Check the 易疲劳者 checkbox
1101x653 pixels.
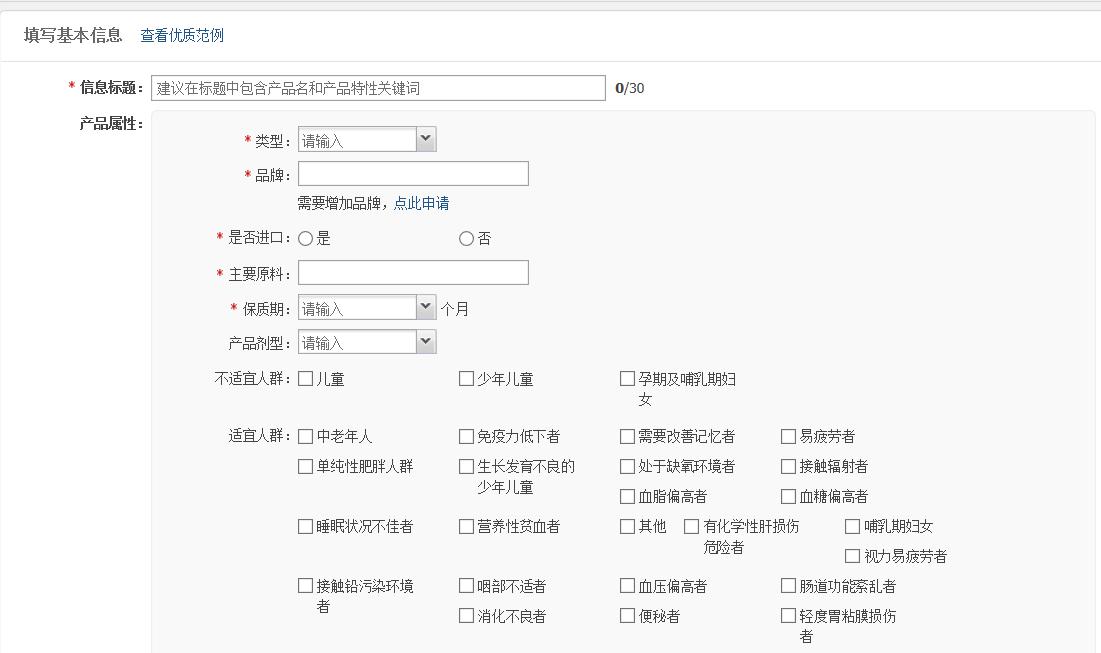[789, 436]
